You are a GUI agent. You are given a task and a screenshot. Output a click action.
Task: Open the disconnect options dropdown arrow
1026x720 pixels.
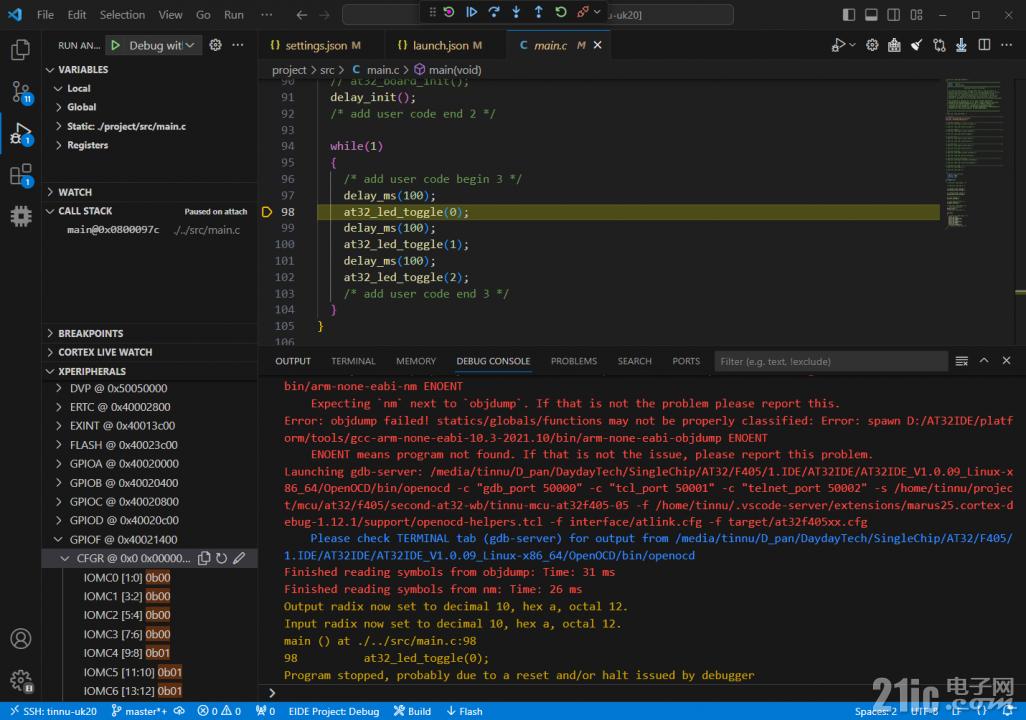coord(597,12)
